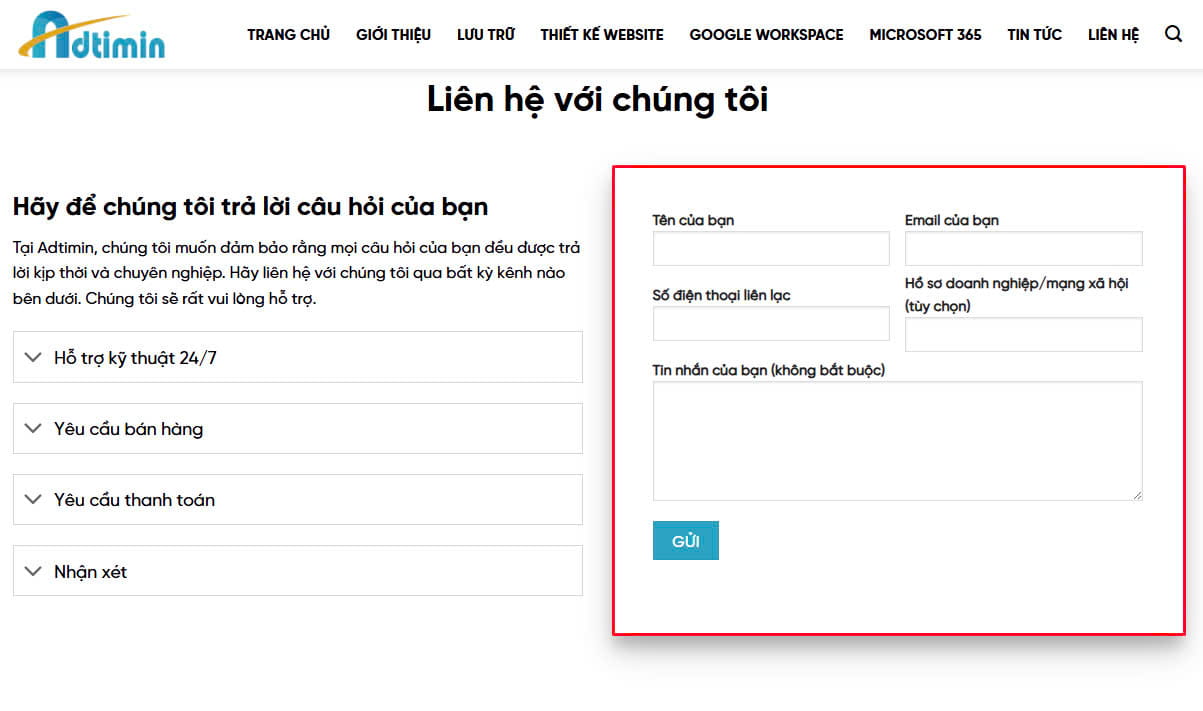Expand the Hỗ trợ kỹ thuật 24/7 section
This screenshot has width=1203, height=711.
point(297,357)
